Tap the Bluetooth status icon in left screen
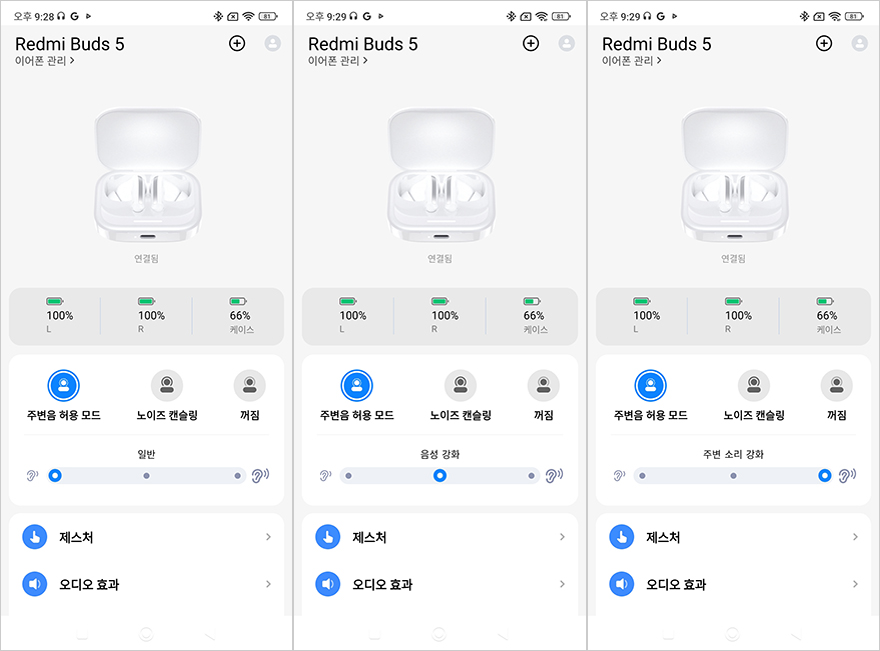Screen dimensions: 880x651 click(218, 16)
